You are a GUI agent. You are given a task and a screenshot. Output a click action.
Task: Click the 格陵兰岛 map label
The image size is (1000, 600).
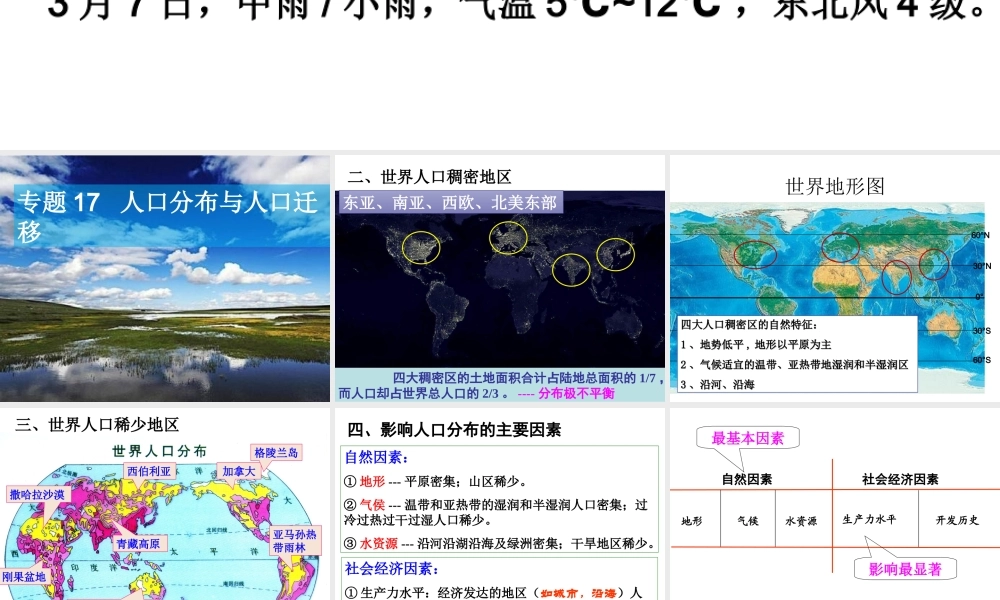276,452
